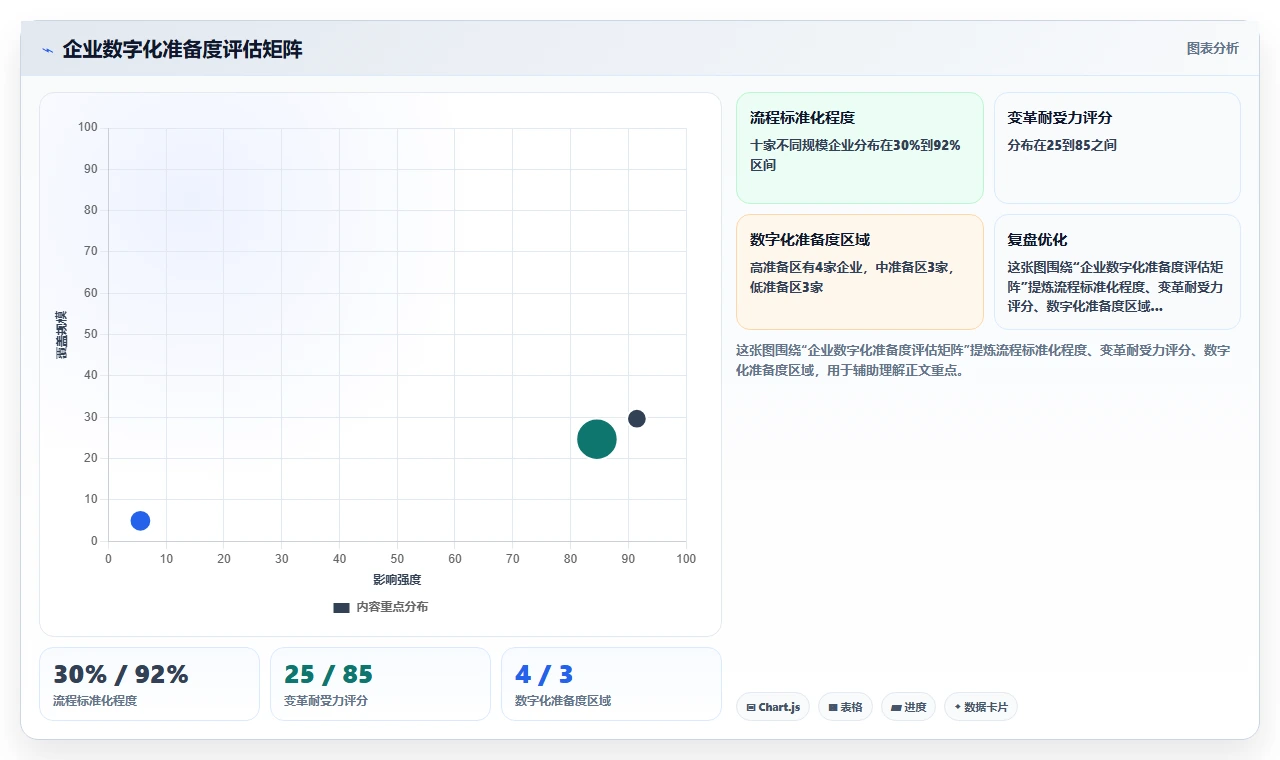This screenshot has height=760, width=1280.
Task: Click the 流程标准化程度 caption under 30% / 92%
Action: tap(95, 701)
